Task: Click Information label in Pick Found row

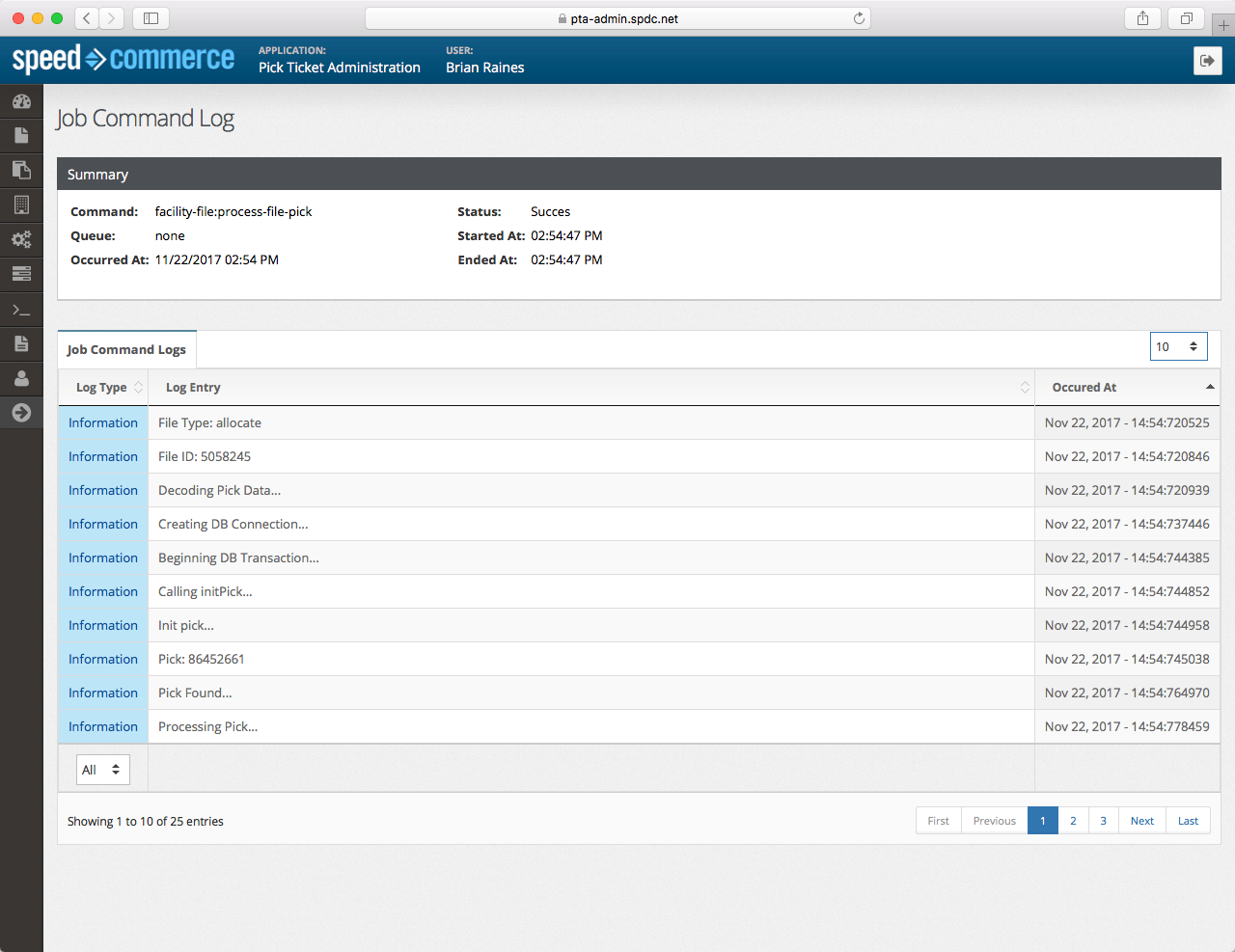Action: coord(103,693)
